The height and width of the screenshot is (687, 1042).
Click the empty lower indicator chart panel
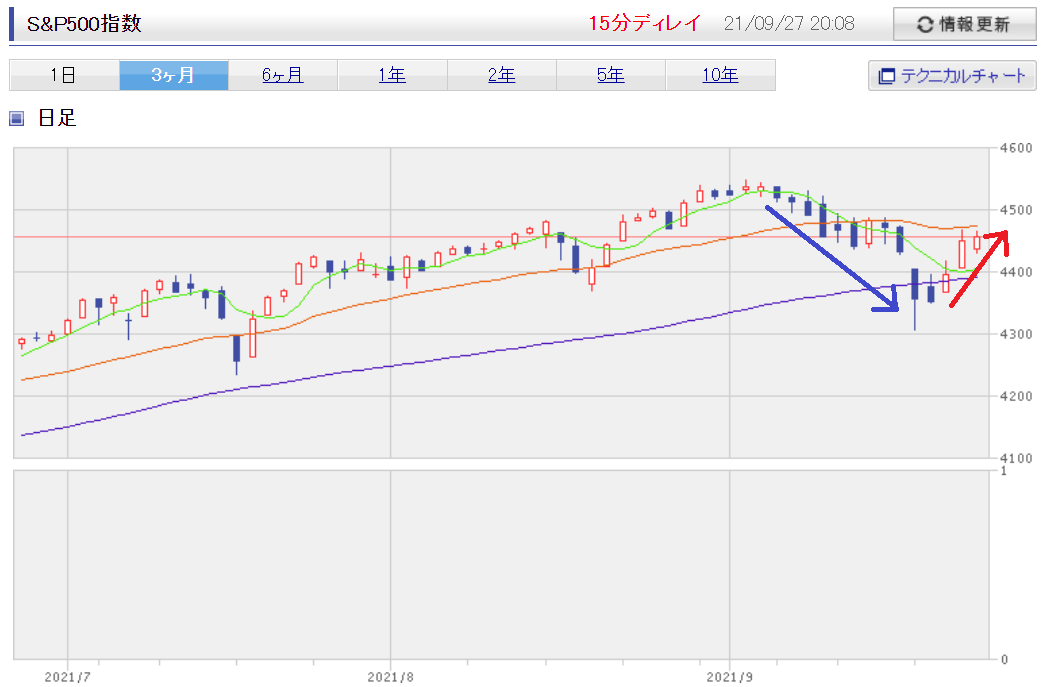click(x=501, y=565)
